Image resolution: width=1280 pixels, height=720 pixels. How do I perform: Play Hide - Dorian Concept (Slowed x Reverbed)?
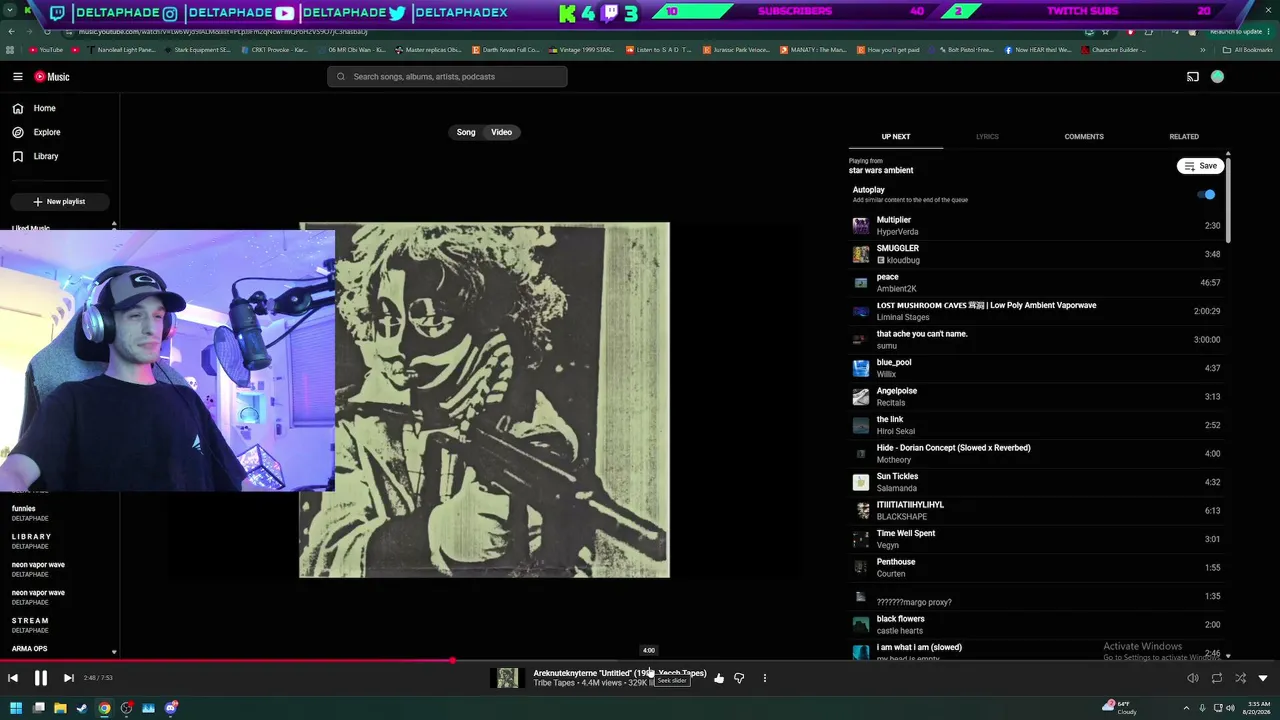(x=1036, y=454)
